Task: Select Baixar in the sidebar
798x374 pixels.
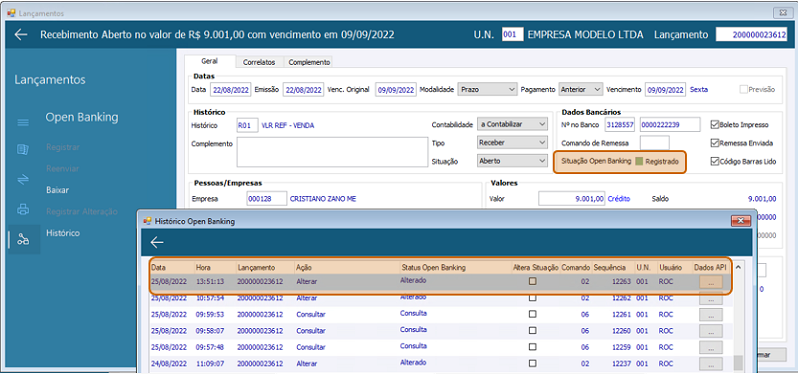Action: click(x=57, y=190)
